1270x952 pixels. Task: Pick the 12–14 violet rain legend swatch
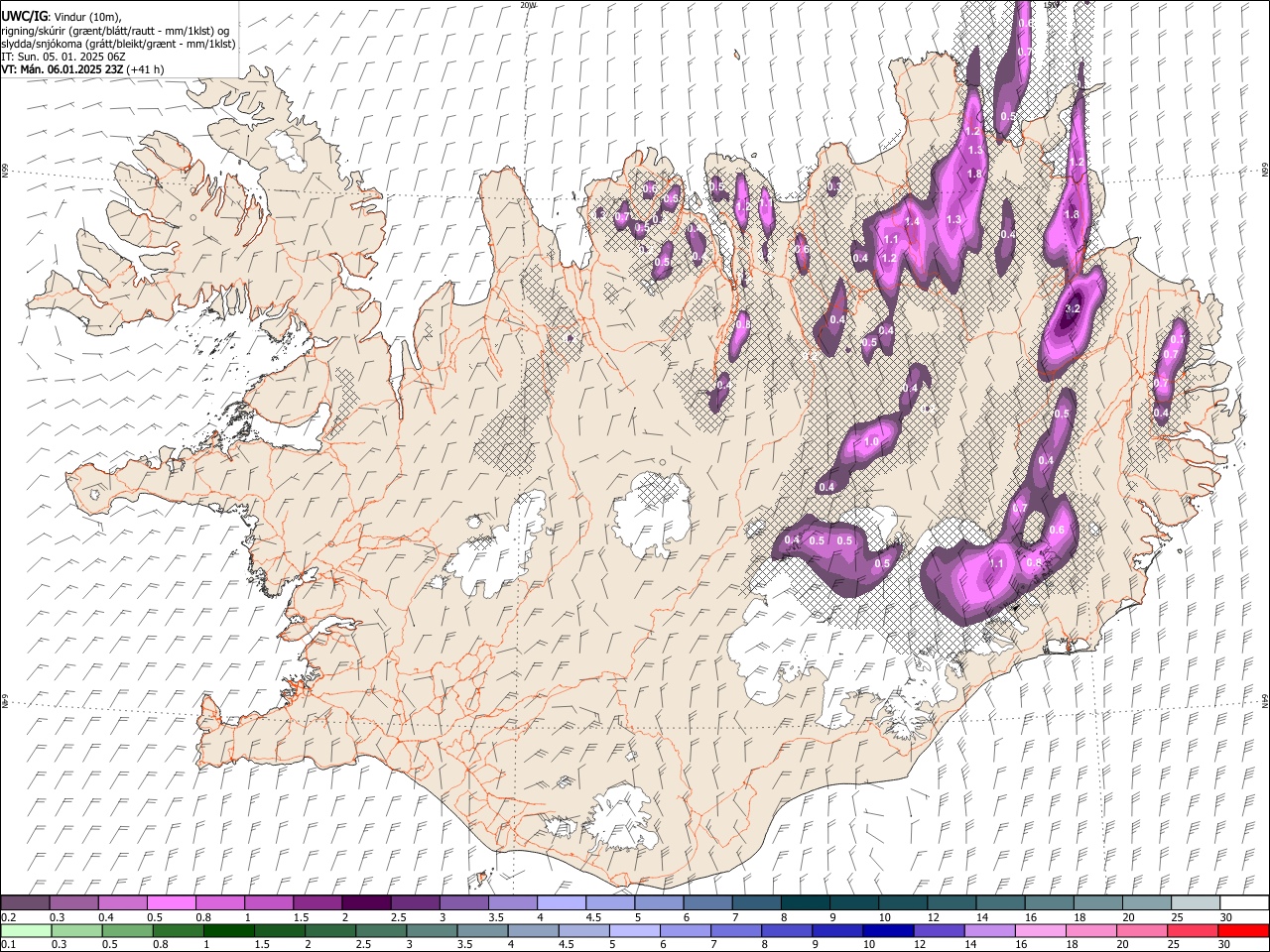938,930
